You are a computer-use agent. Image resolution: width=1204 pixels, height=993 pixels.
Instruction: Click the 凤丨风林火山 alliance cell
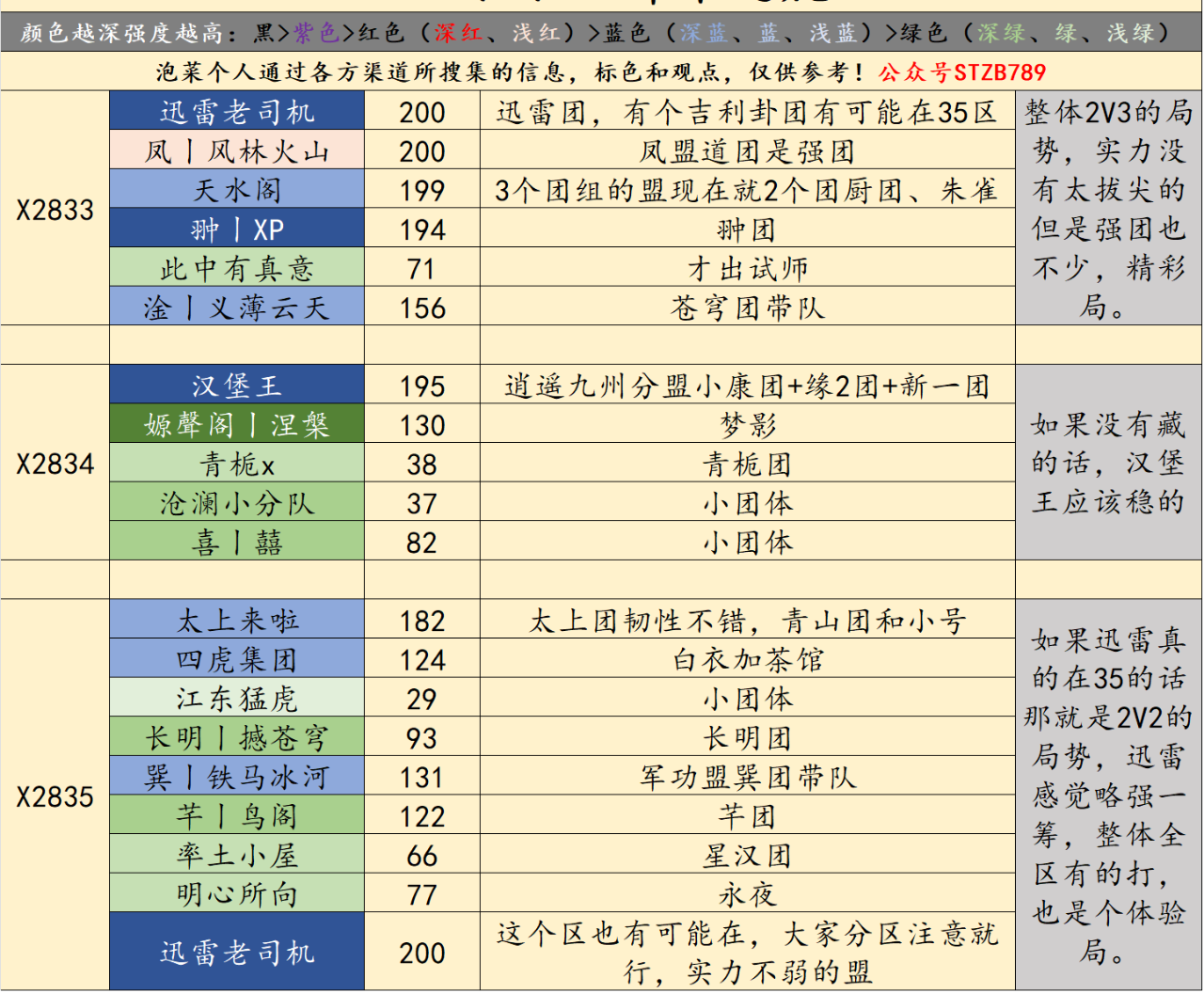[x=237, y=150]
